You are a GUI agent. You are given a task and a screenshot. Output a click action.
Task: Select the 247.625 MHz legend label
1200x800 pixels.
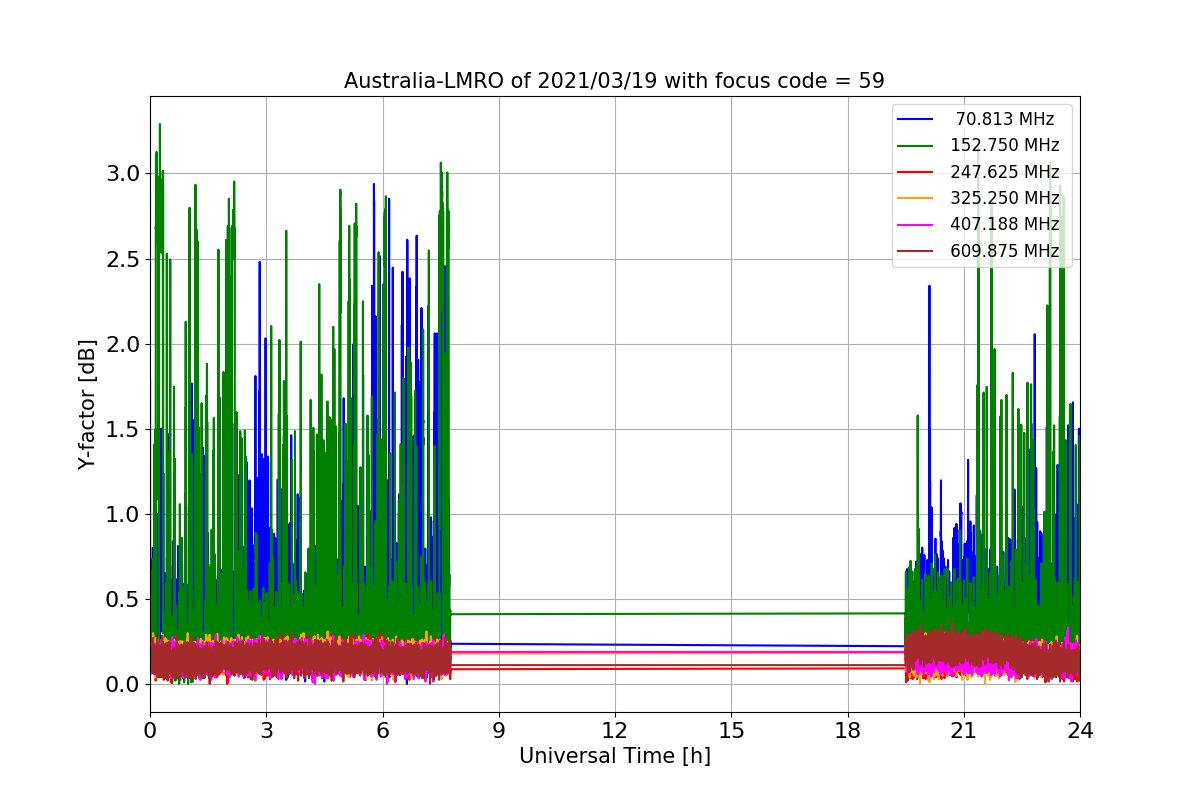[x=1004, y=172]
